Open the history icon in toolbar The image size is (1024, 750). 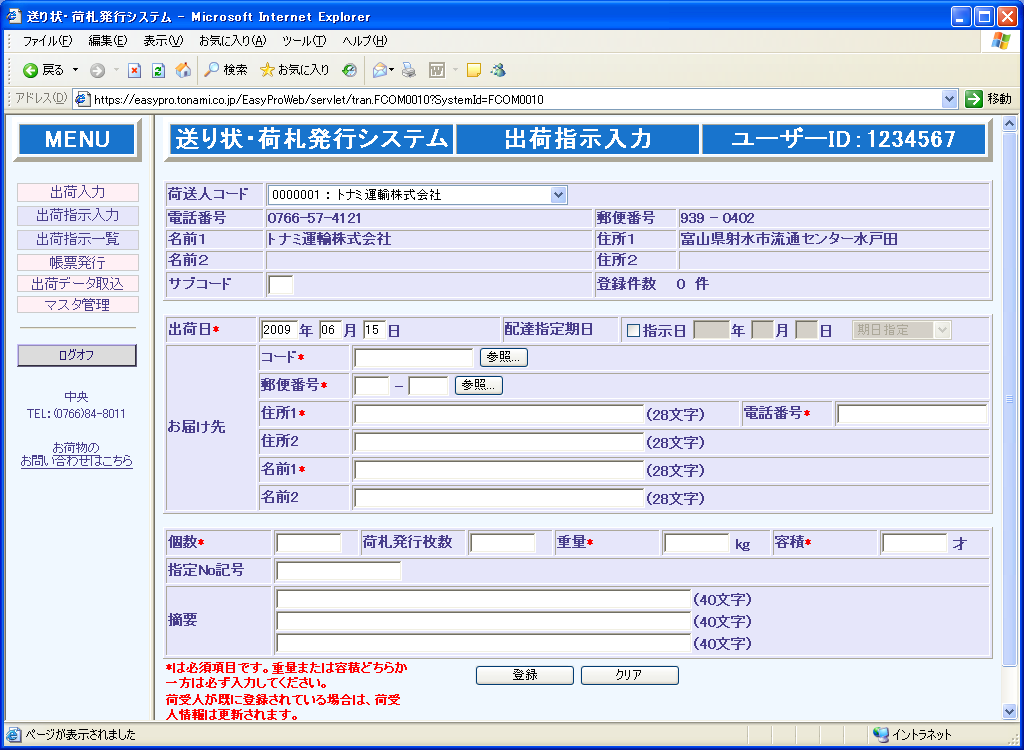tap(350, 71)
